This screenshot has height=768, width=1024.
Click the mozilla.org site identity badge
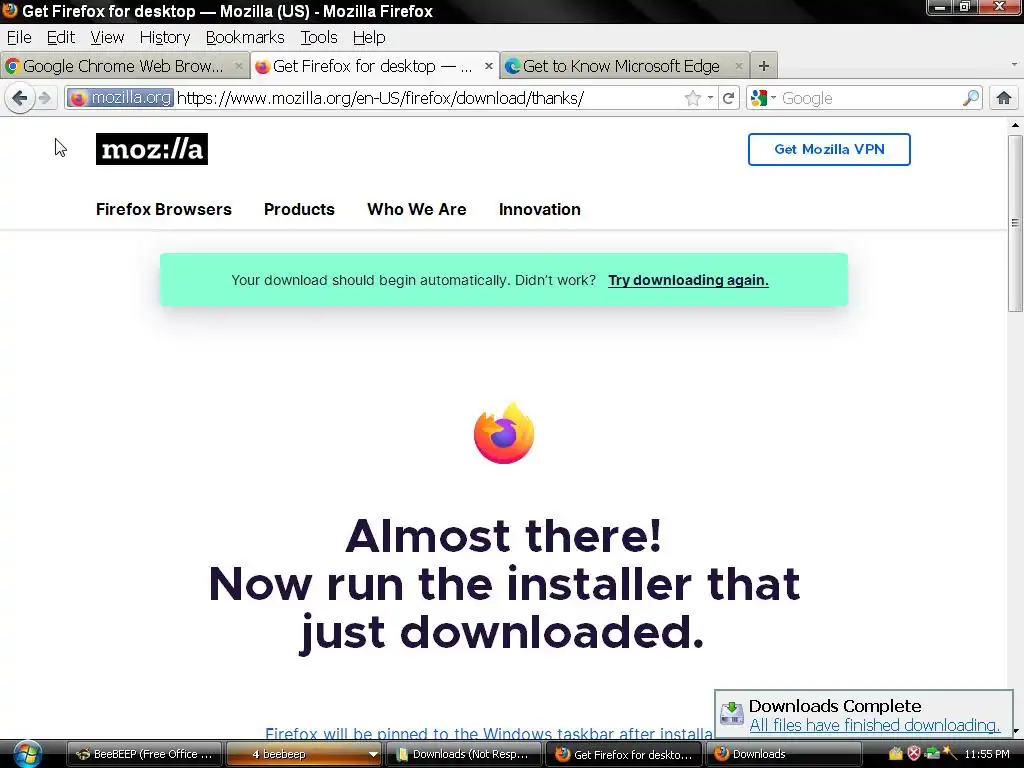click(120, 98)
